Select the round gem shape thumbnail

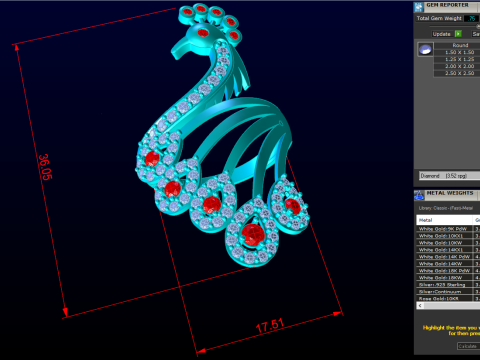(425, 49)
